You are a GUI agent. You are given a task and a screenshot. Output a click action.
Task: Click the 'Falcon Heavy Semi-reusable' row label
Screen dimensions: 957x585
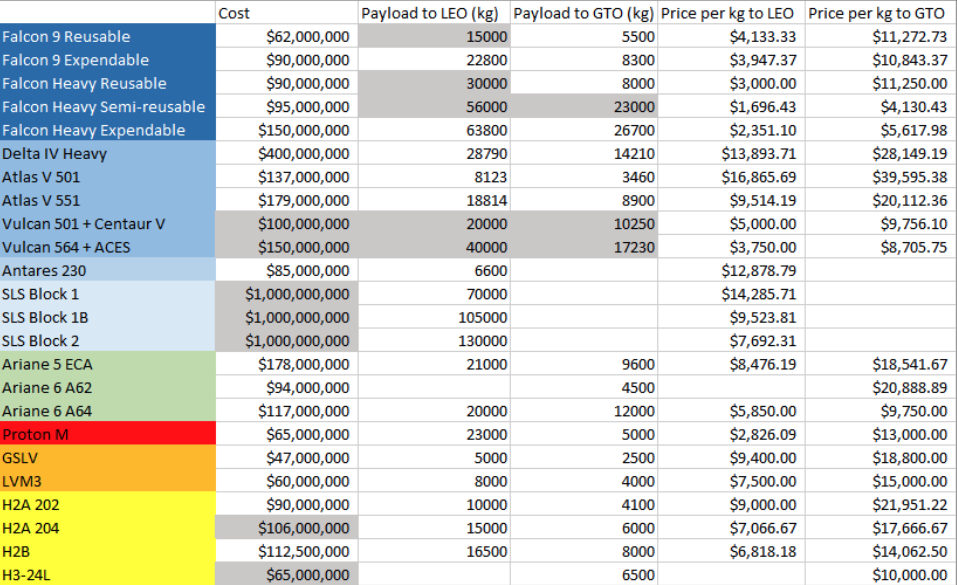pyautogui.click(x=108, y=107)
